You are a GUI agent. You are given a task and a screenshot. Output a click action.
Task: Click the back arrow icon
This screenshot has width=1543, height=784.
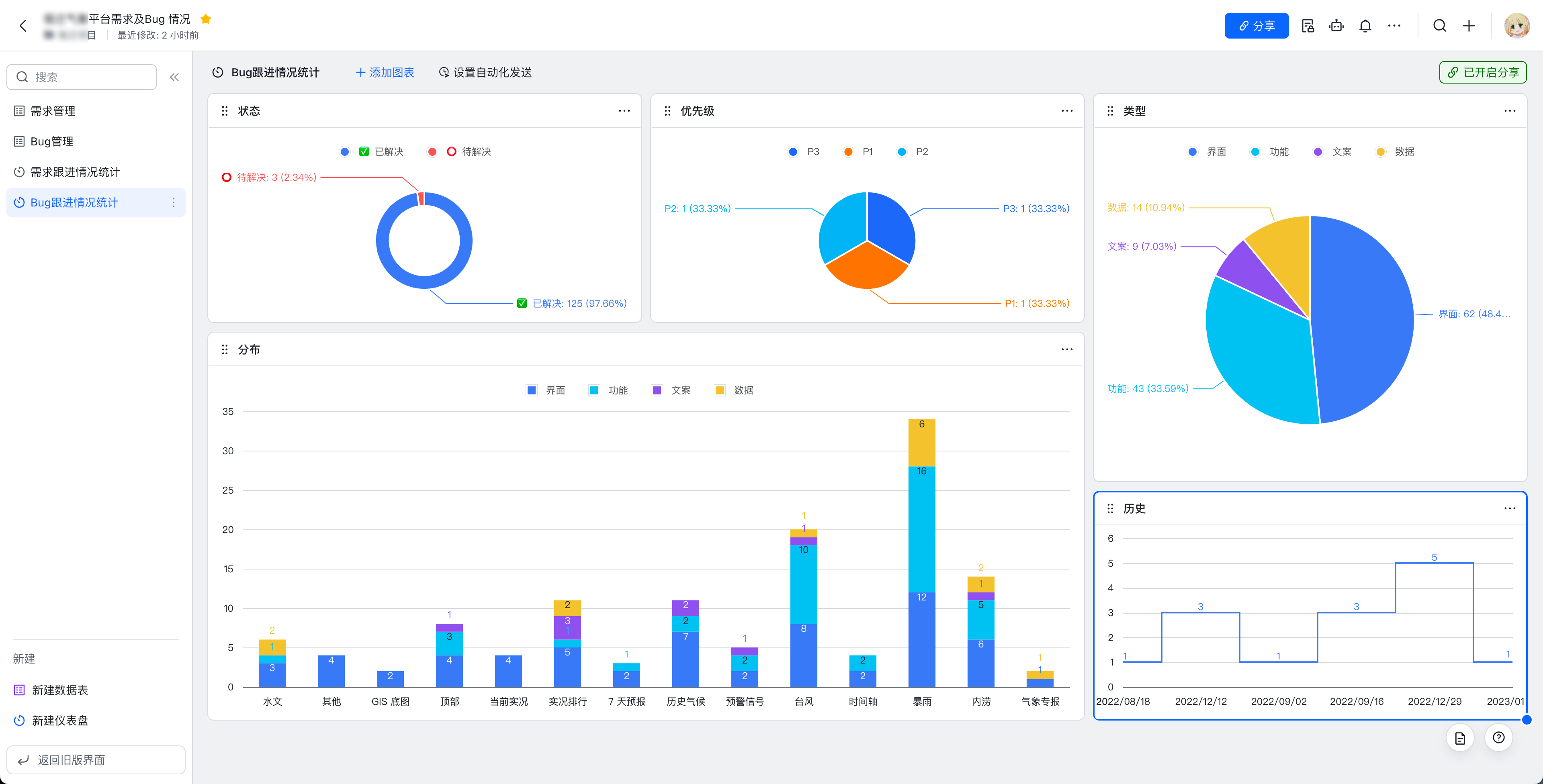click(x=23, y=26)
